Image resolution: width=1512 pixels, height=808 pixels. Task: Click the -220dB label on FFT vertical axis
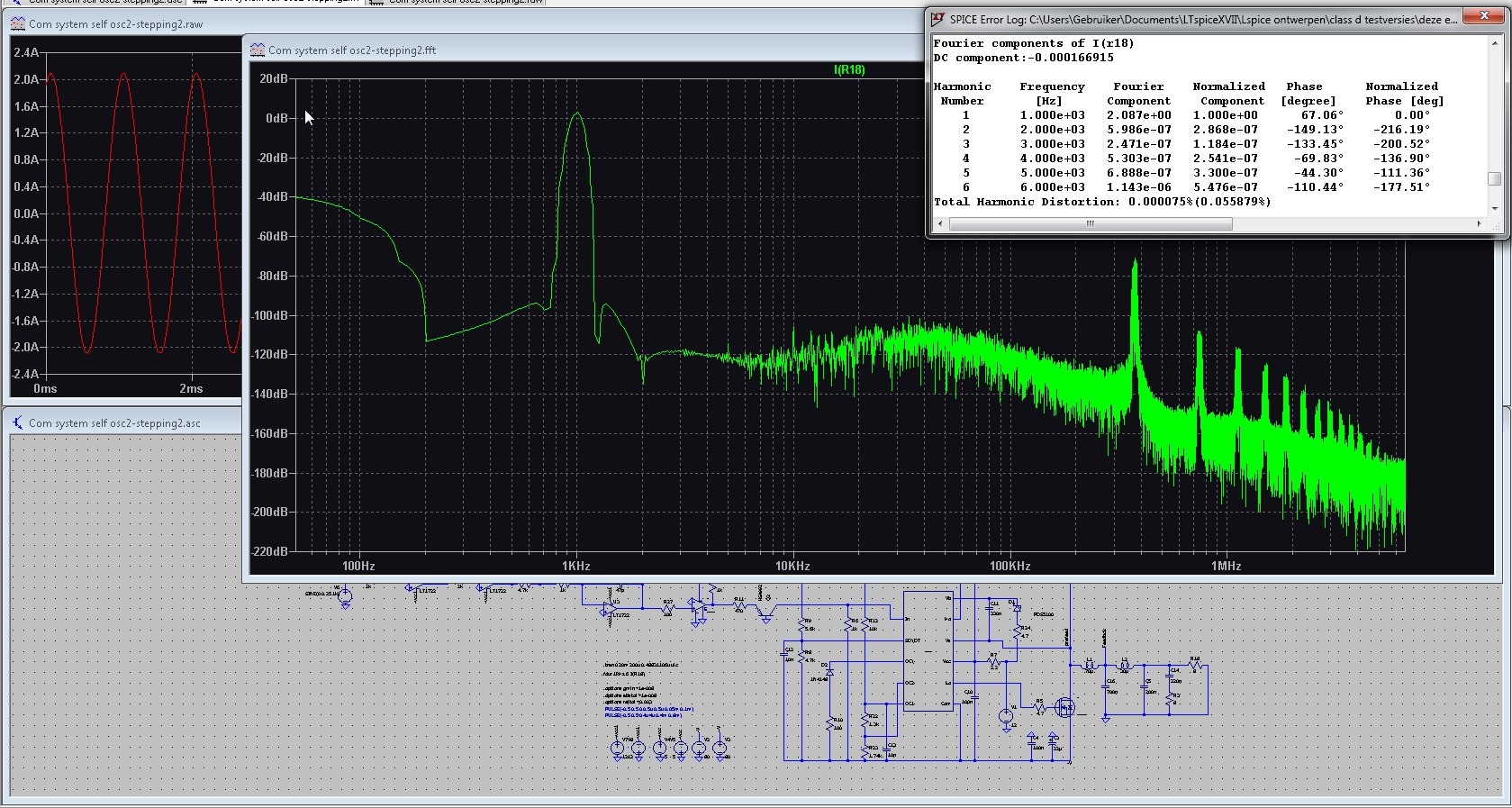pyautogui.click(x=270, y=551)
